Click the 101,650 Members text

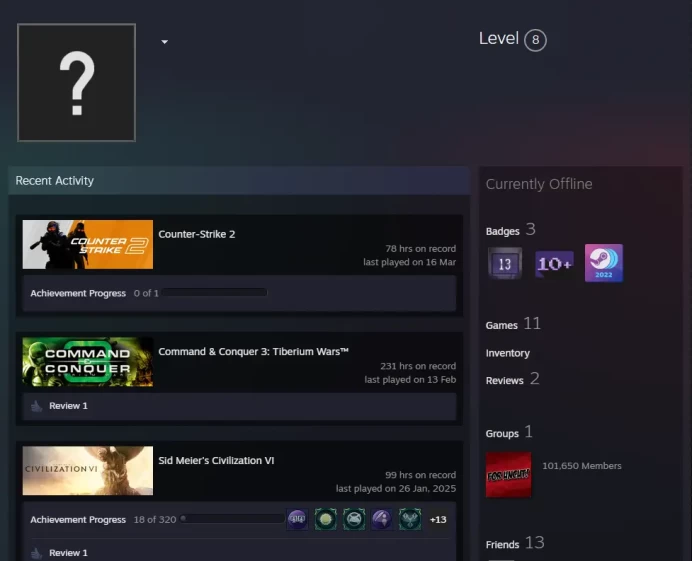coord(582,466)
